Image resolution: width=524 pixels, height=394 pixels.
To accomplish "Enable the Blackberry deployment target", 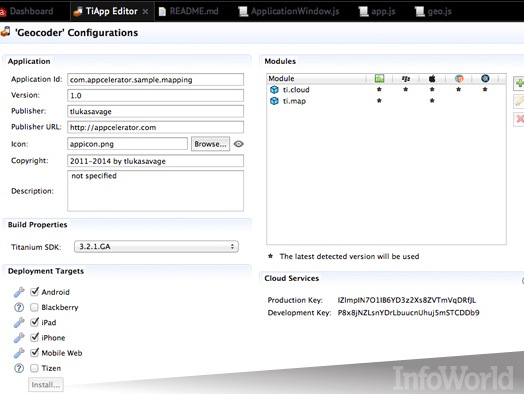I will click(x=34, y=307).
